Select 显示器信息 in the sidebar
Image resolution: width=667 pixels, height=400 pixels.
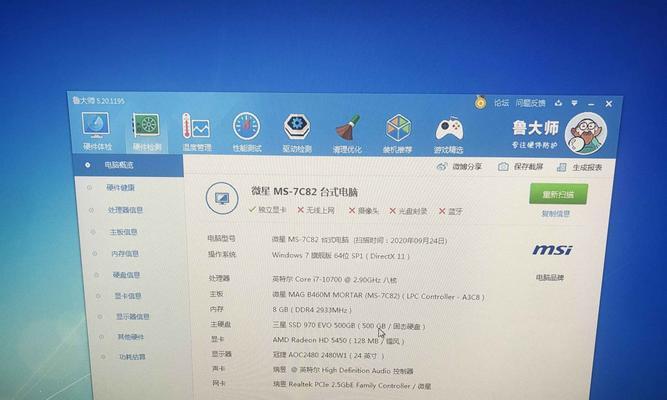coord(133,317)
